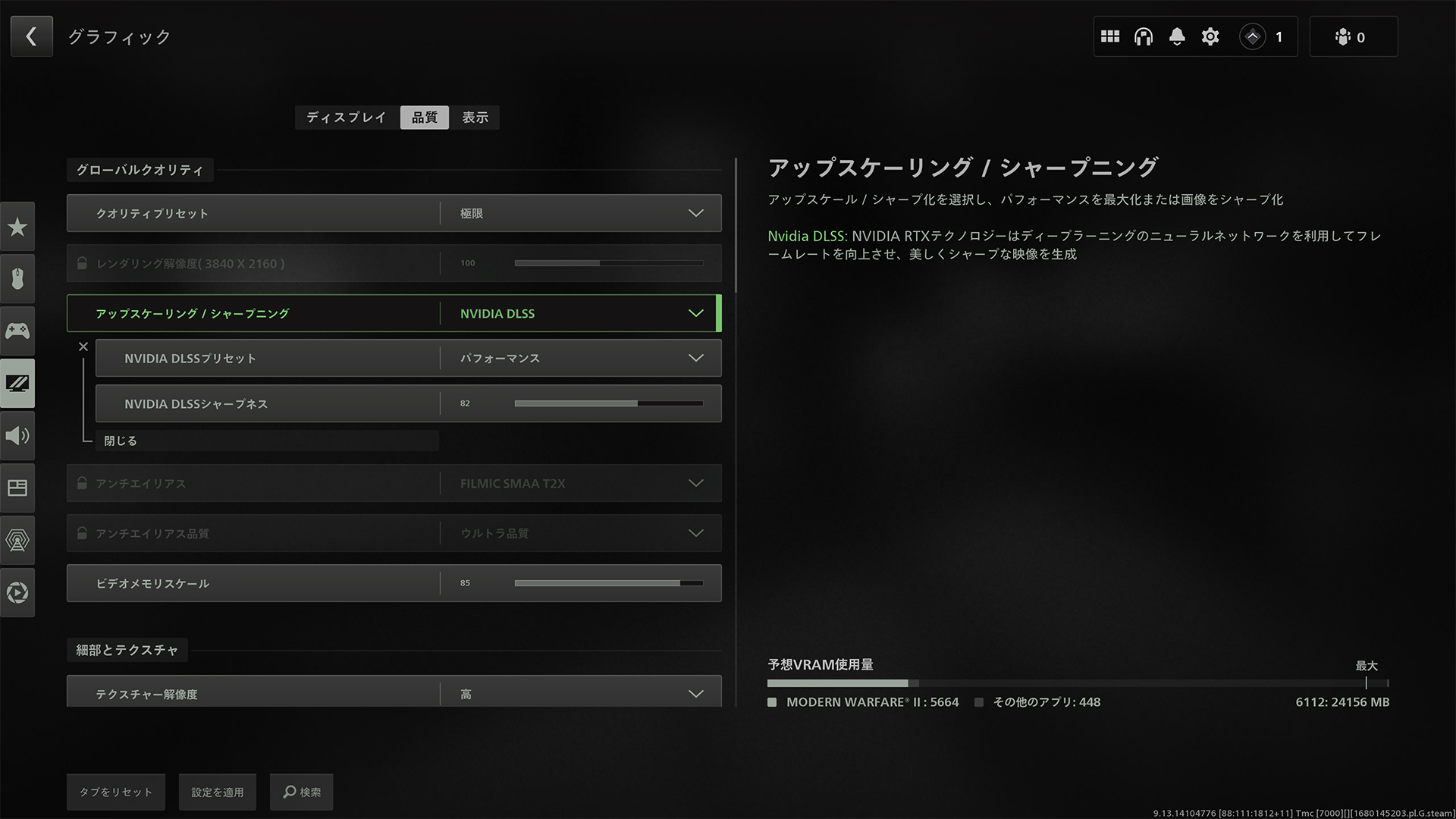Viewport: 1456px width, 819px height.
Task: Click lock icon on アンチエイリアス row
Action: pos(82,483)
